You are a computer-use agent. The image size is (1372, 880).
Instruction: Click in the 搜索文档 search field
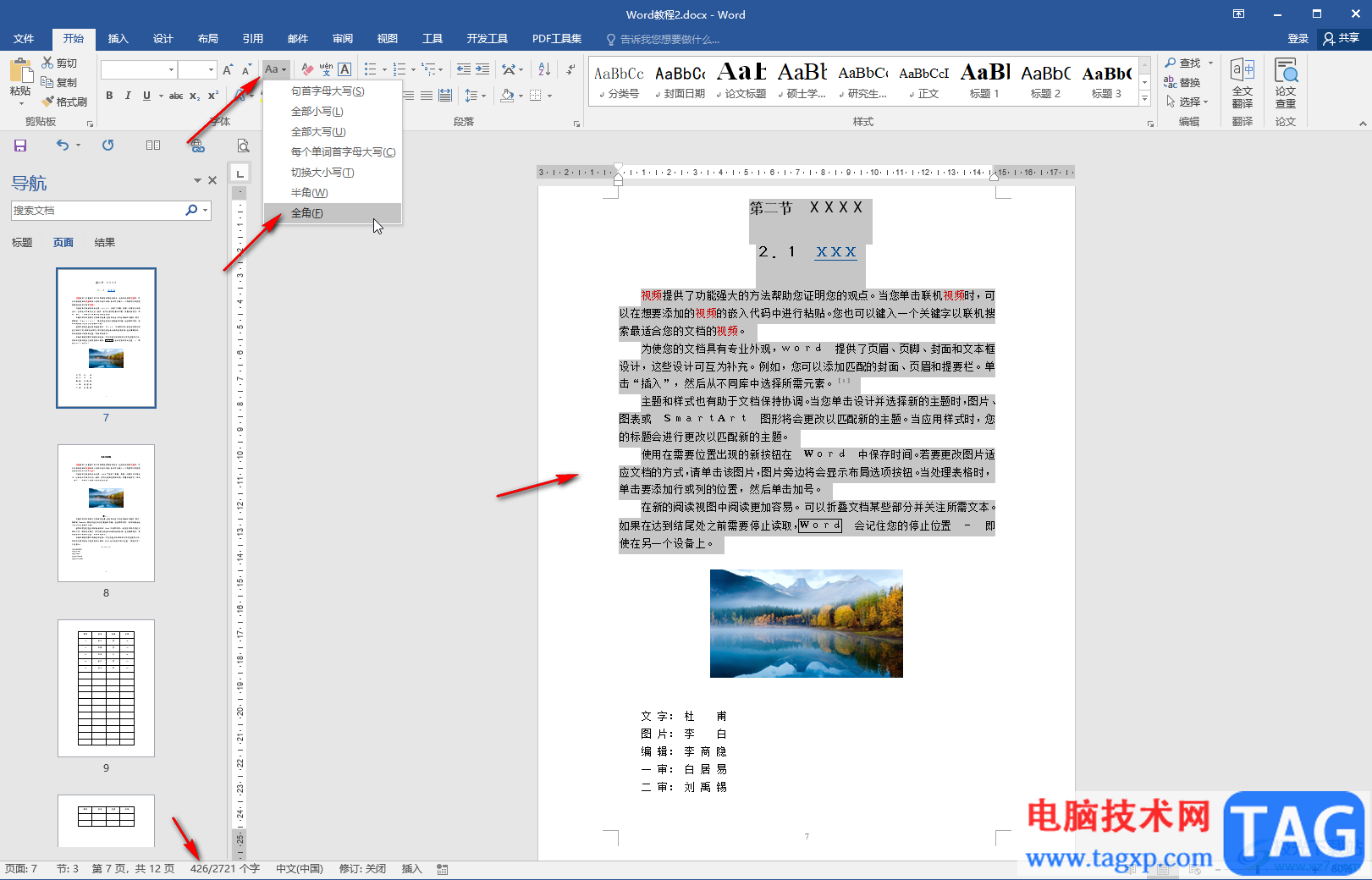[97, 210]
